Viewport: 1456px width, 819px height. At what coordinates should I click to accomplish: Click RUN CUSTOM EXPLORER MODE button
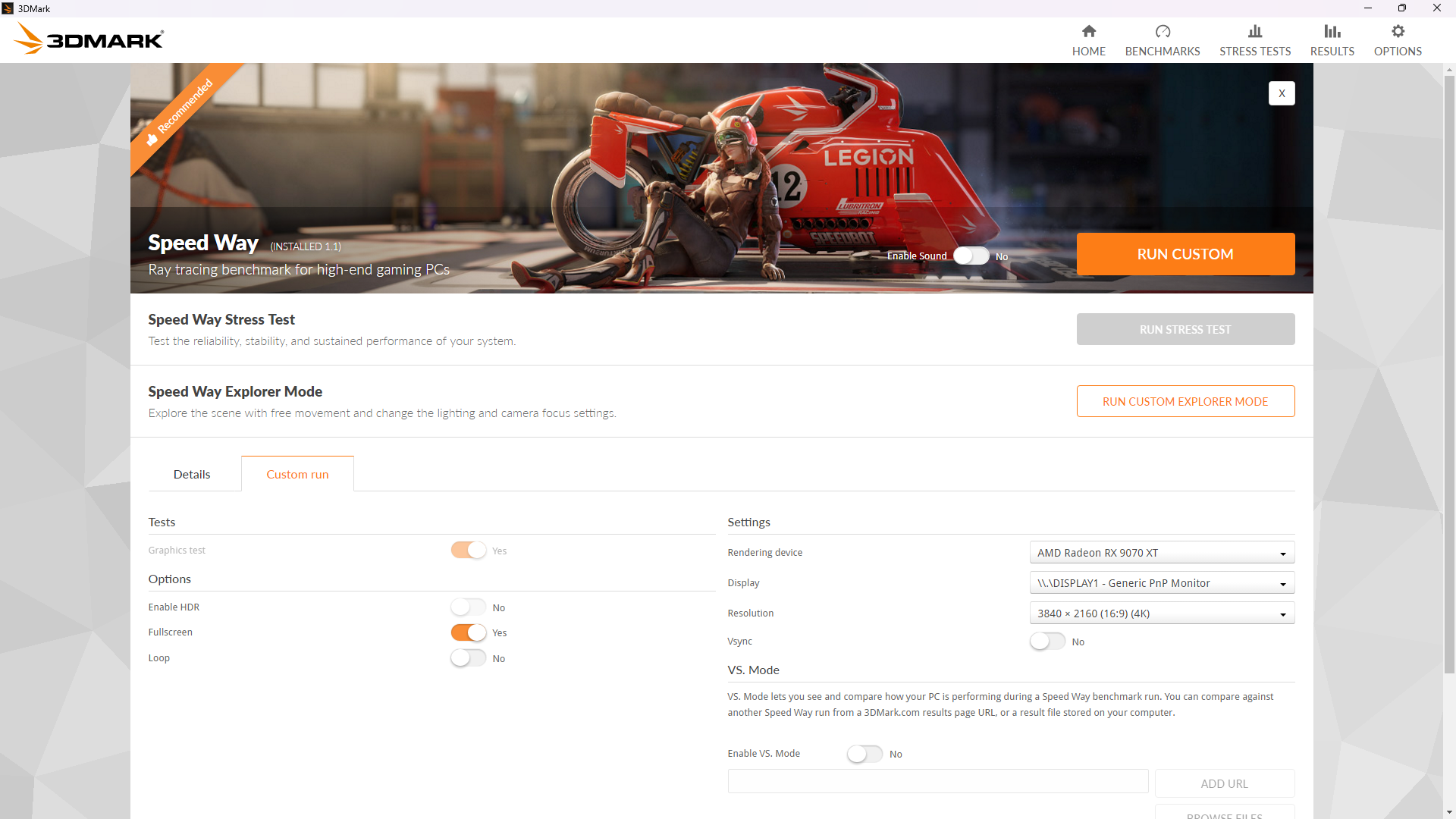(x=1185, y=402)
